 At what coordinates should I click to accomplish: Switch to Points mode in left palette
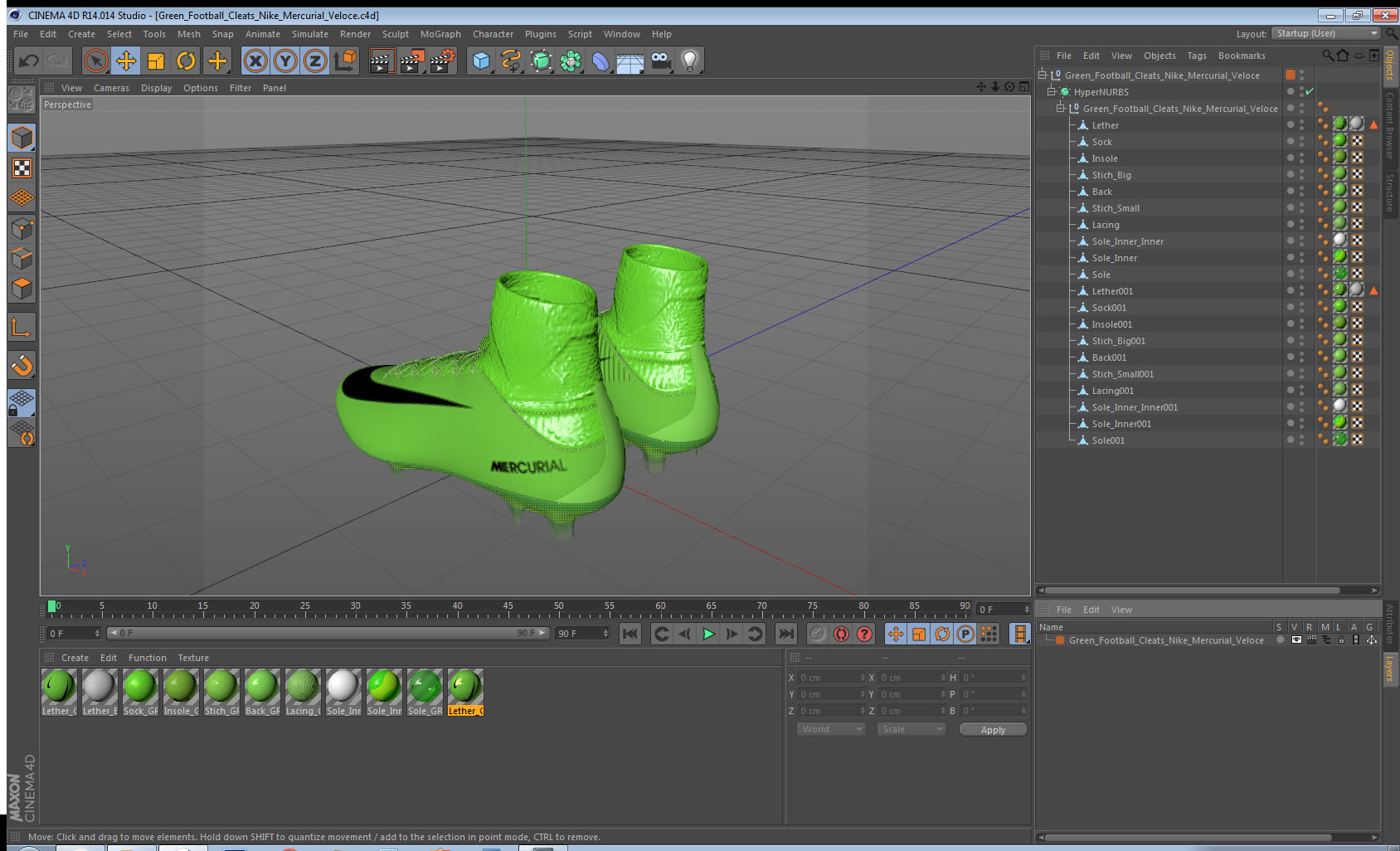[22, 229]
